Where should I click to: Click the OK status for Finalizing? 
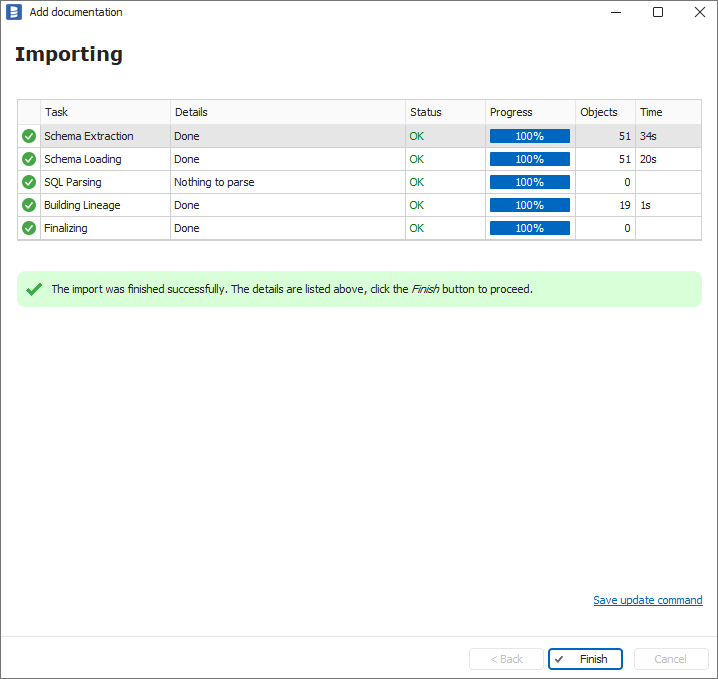click(x=417, y=228)
